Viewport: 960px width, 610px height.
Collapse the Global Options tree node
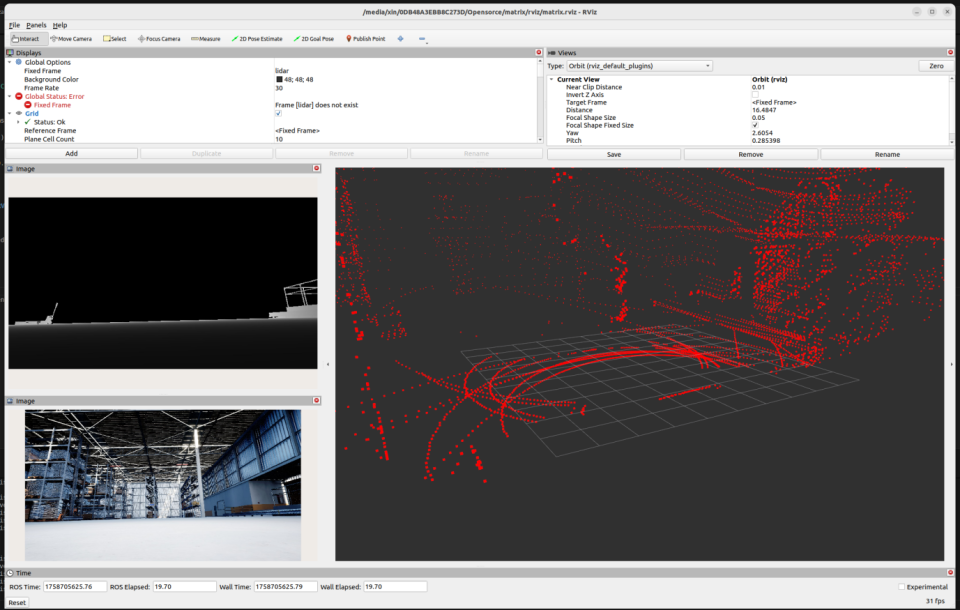9,62
